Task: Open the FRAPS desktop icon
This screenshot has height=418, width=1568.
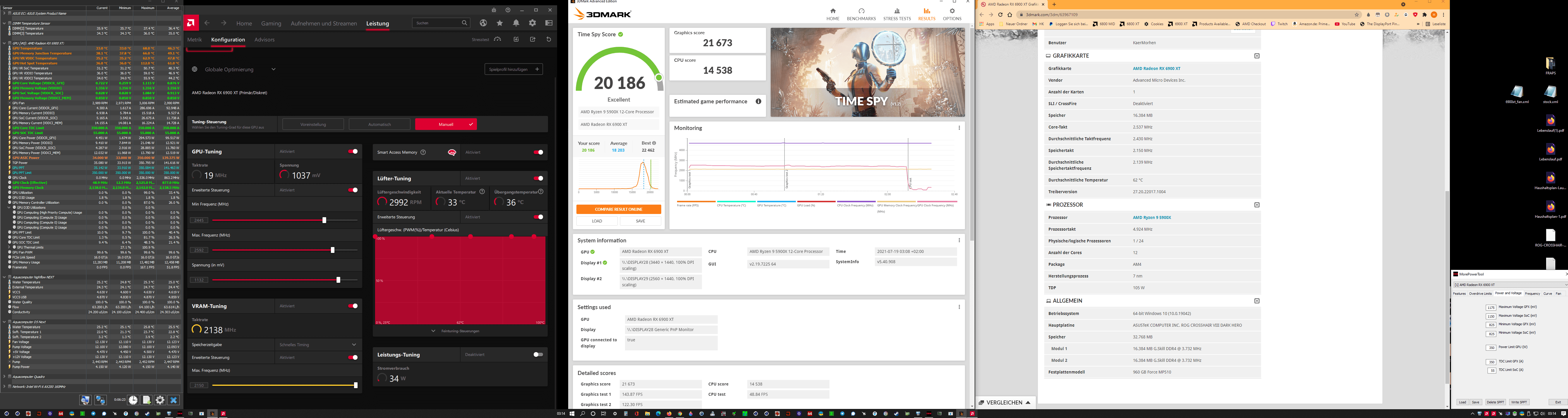Action: (x=1550, y=66)
